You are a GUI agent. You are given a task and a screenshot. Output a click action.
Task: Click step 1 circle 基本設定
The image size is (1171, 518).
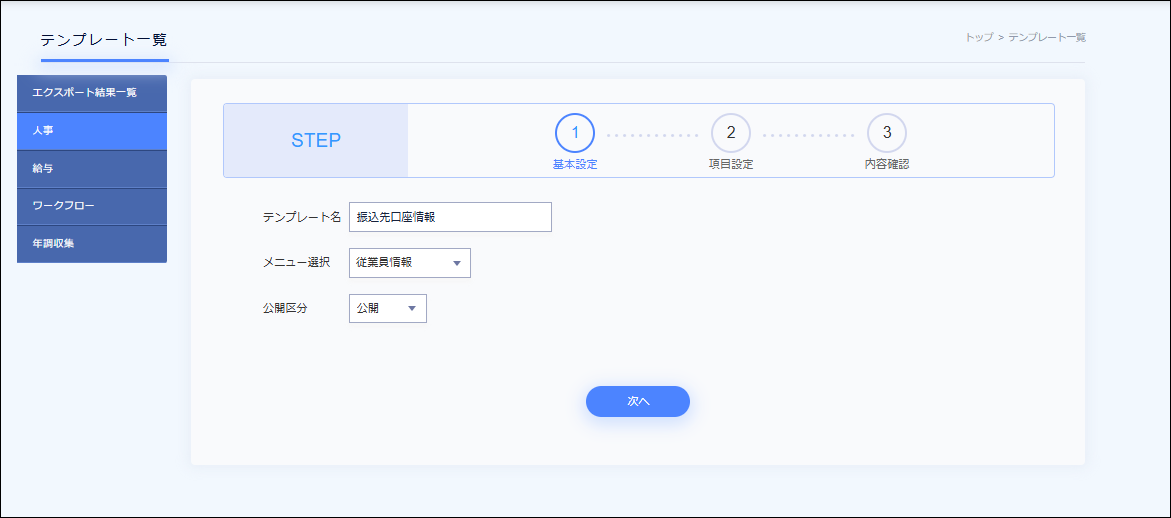(x=575, y=133)
